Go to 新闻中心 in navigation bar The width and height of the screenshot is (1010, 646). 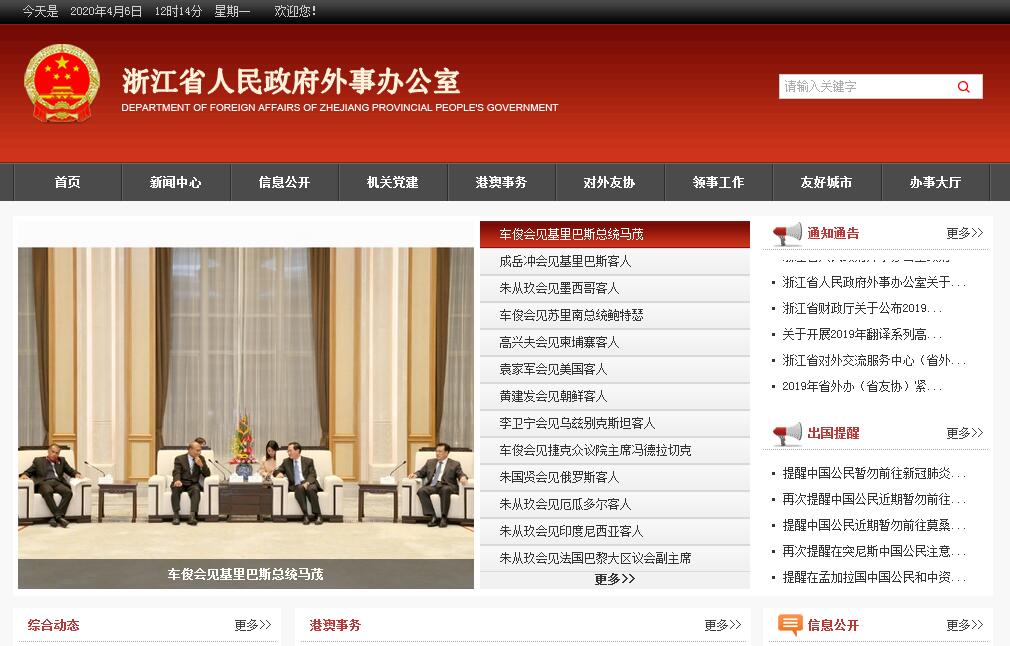(x=176, y=182)
